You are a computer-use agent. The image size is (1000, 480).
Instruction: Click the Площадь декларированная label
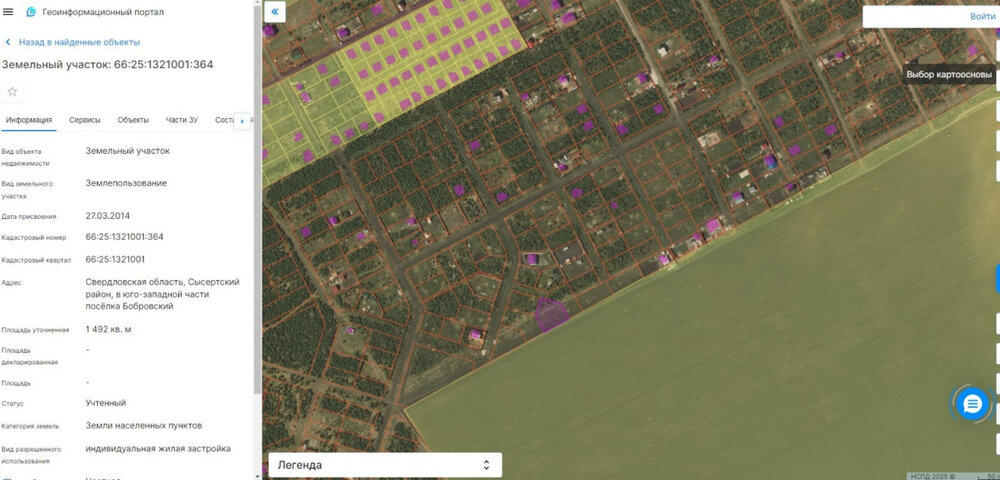pos(29,356)
